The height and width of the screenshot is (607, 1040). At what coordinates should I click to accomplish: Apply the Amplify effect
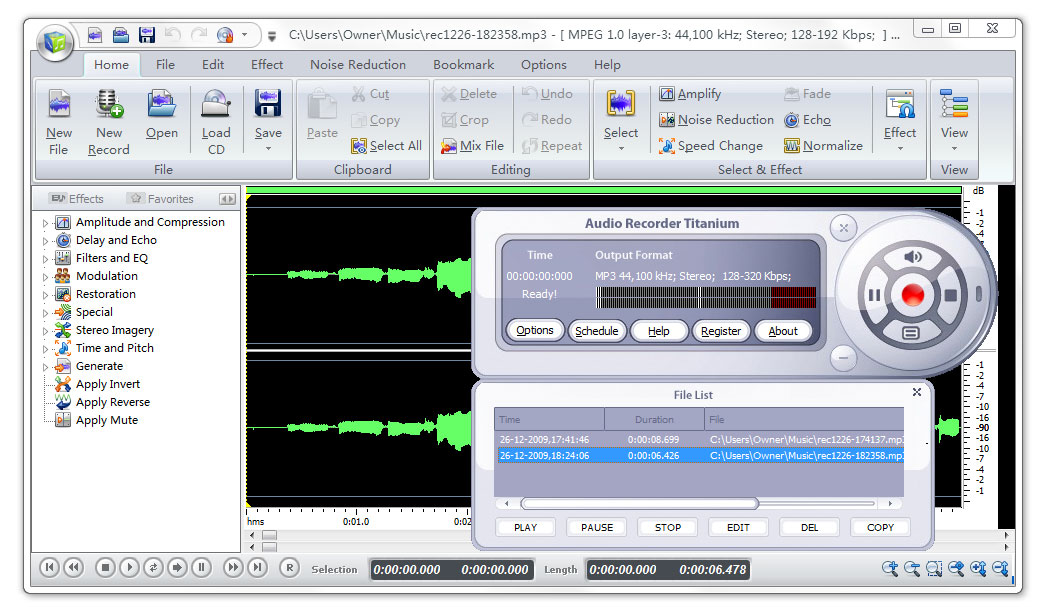[x=689, y=93]
